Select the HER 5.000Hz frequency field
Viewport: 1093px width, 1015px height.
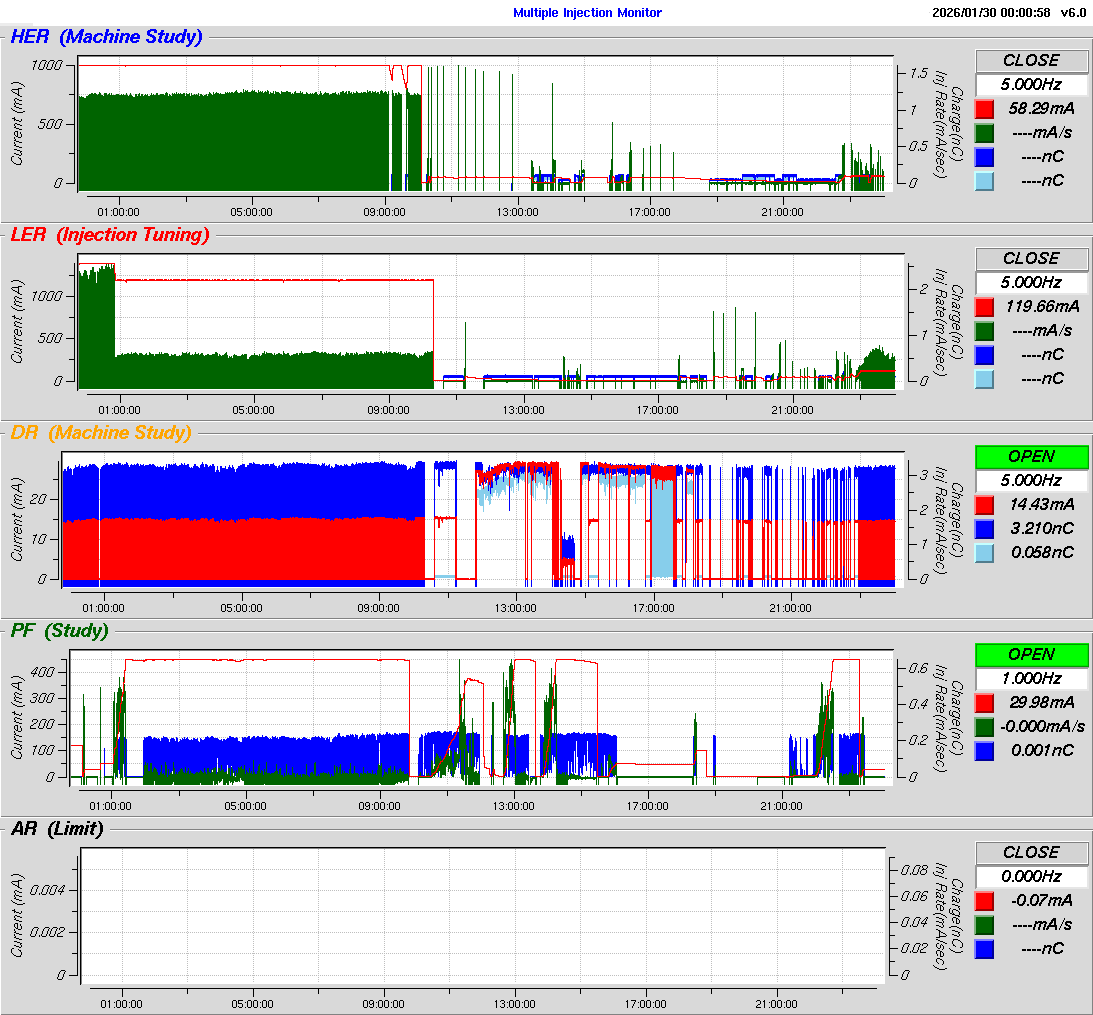(x=1031, y=84)
